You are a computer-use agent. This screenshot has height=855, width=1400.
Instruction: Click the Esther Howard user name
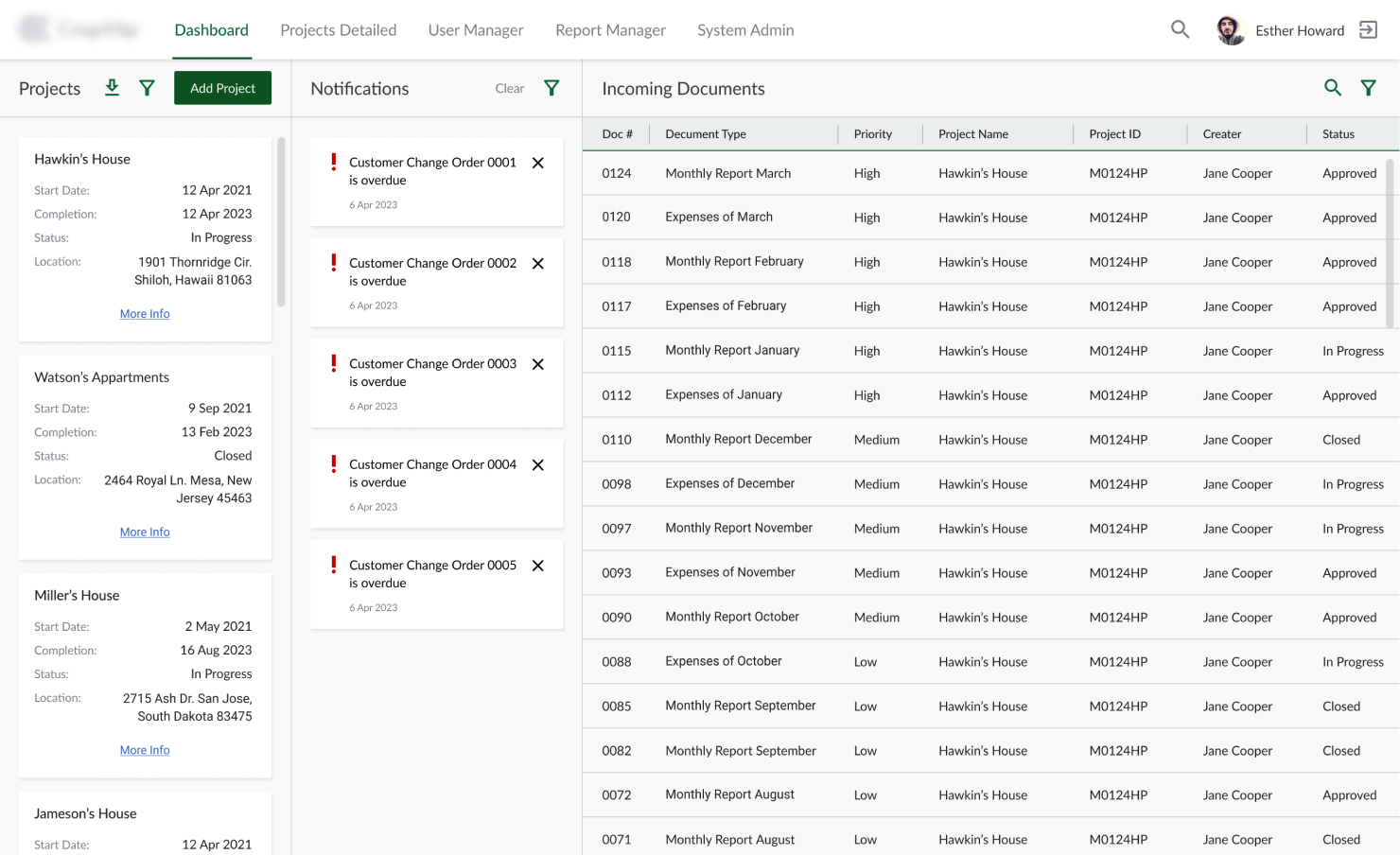coord(1300,30)
